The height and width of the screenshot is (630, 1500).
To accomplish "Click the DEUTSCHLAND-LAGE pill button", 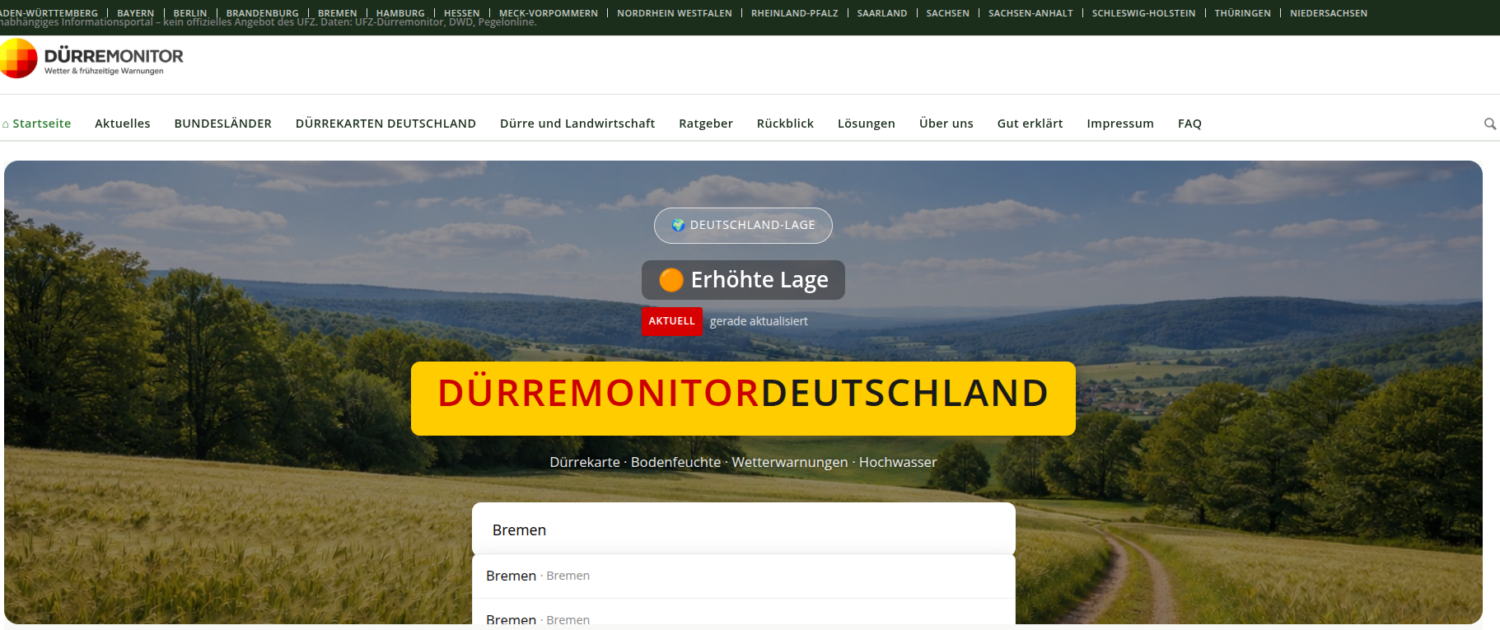I will point(743,225).
